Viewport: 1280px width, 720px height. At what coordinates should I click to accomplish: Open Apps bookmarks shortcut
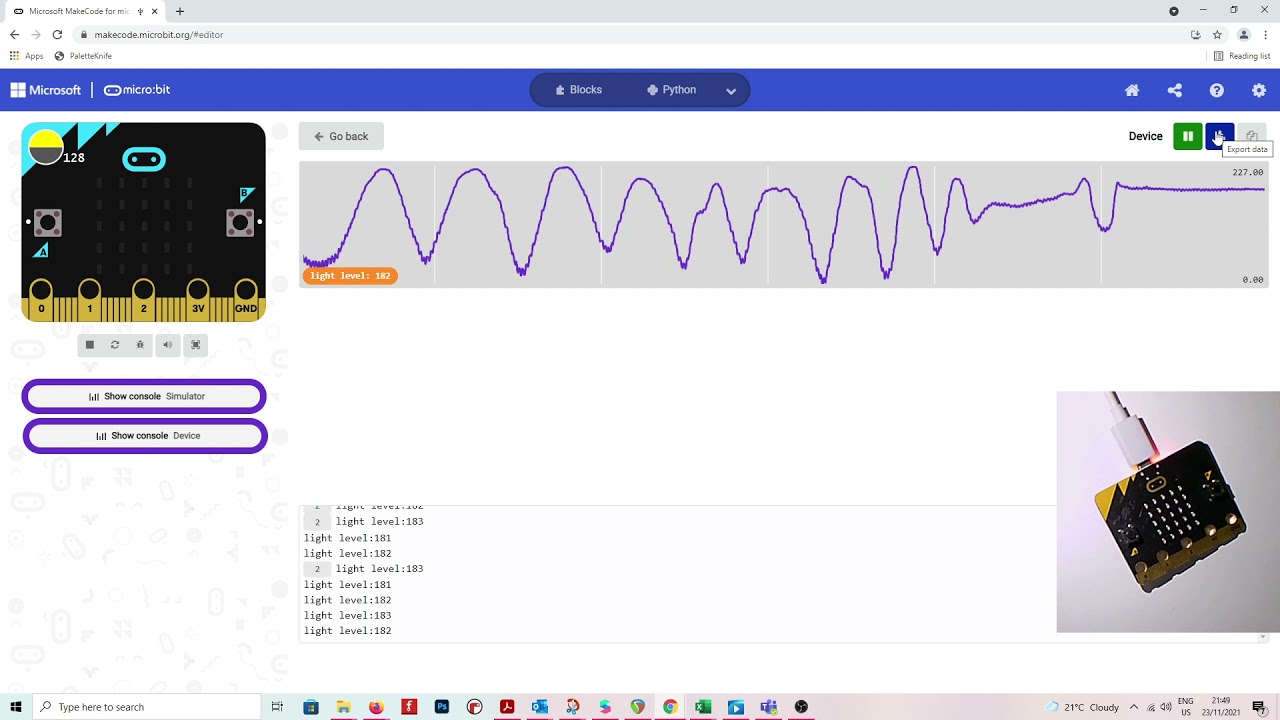[27, 56]
